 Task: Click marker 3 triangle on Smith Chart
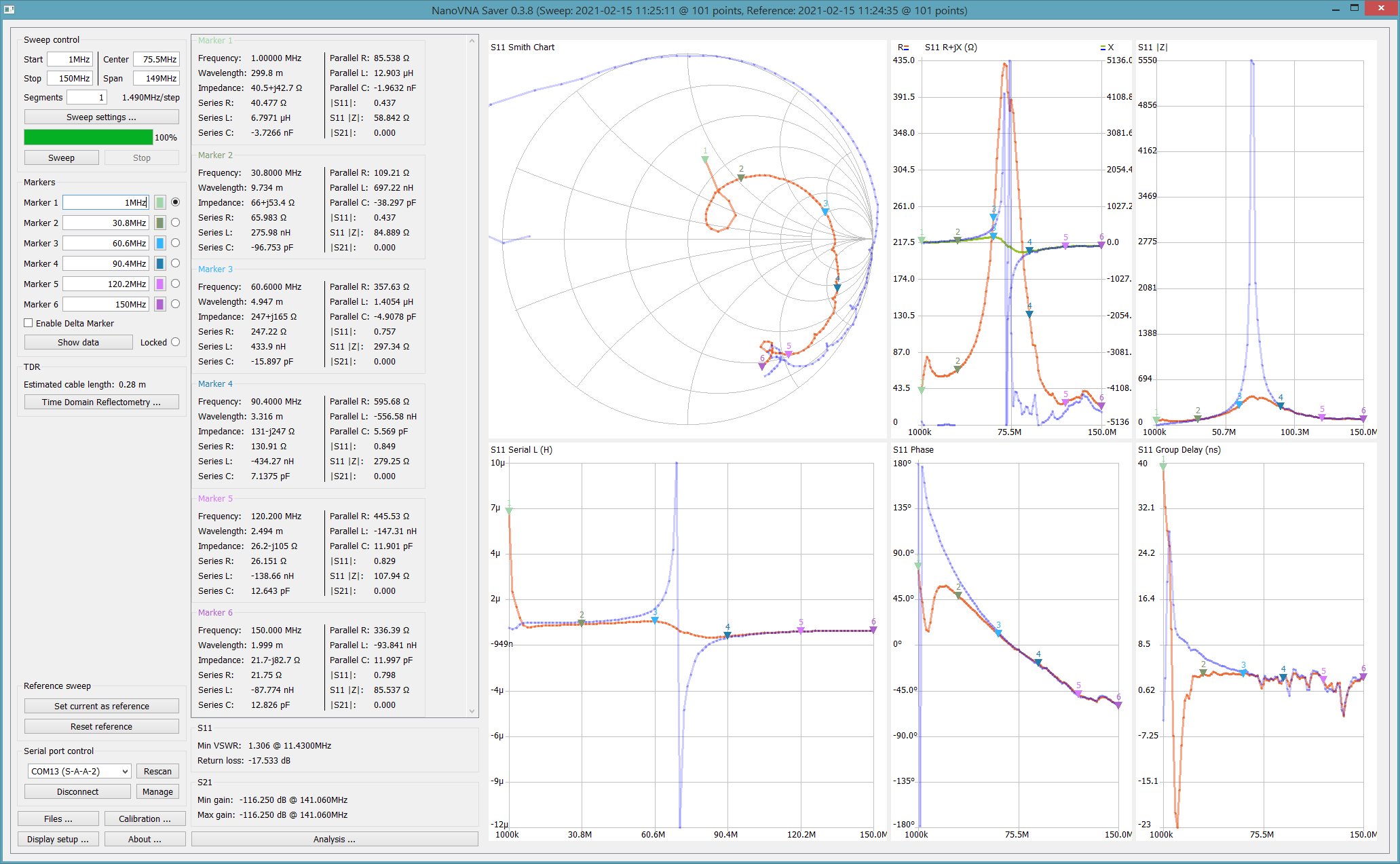tap(825, 212)
